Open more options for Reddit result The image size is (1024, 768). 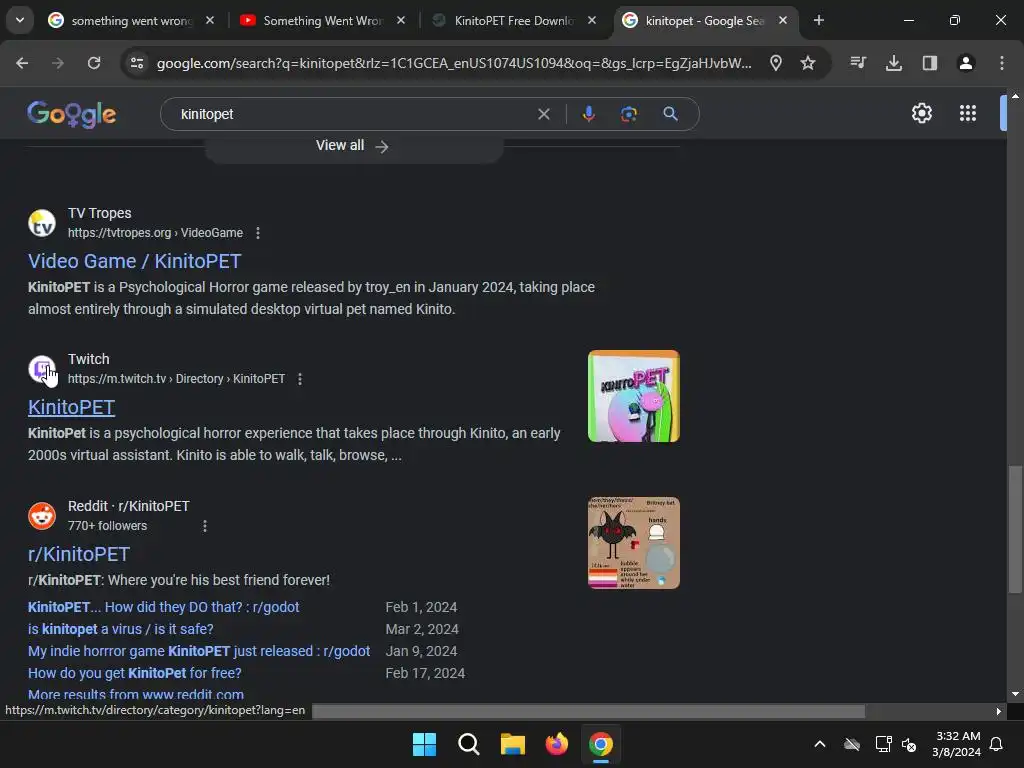(205, 526)
